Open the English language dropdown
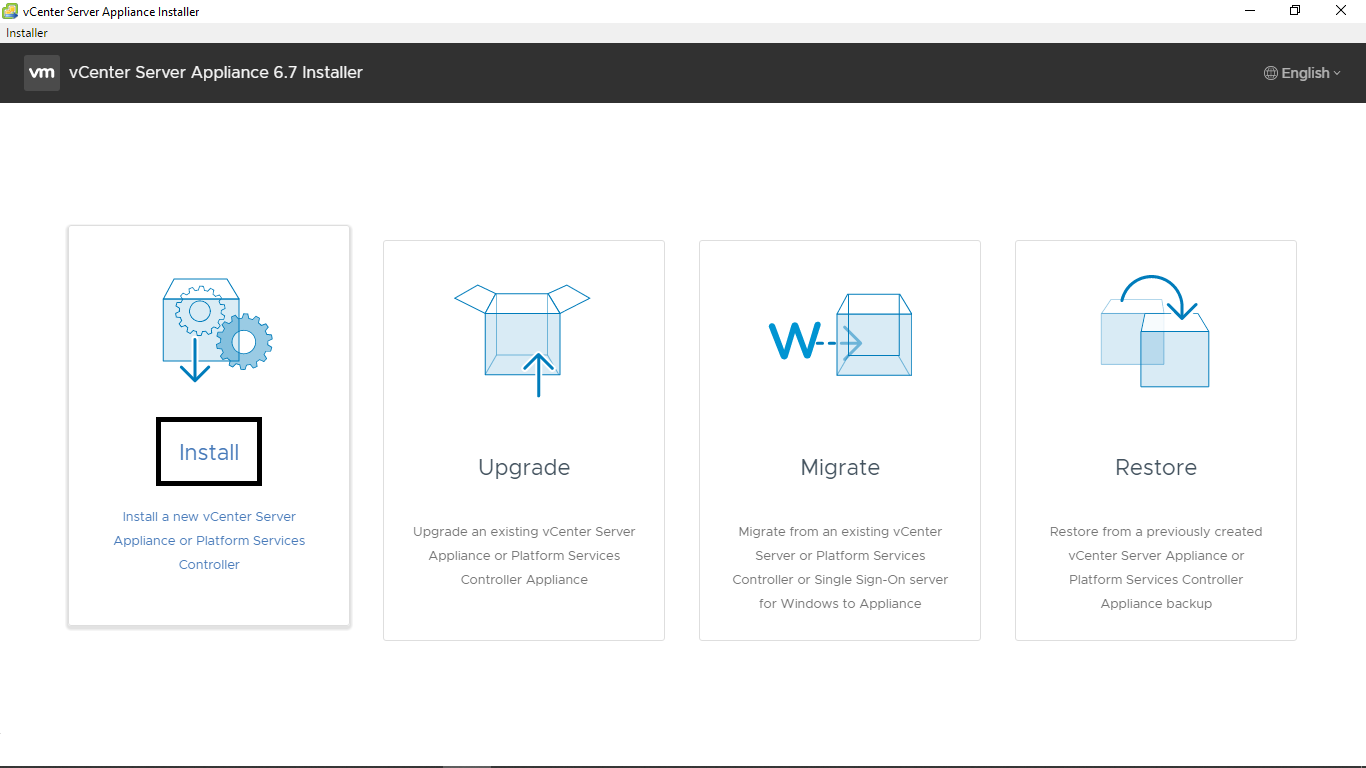The image size is (1366, 768). pyautogui.click(x=1303, y=73)
